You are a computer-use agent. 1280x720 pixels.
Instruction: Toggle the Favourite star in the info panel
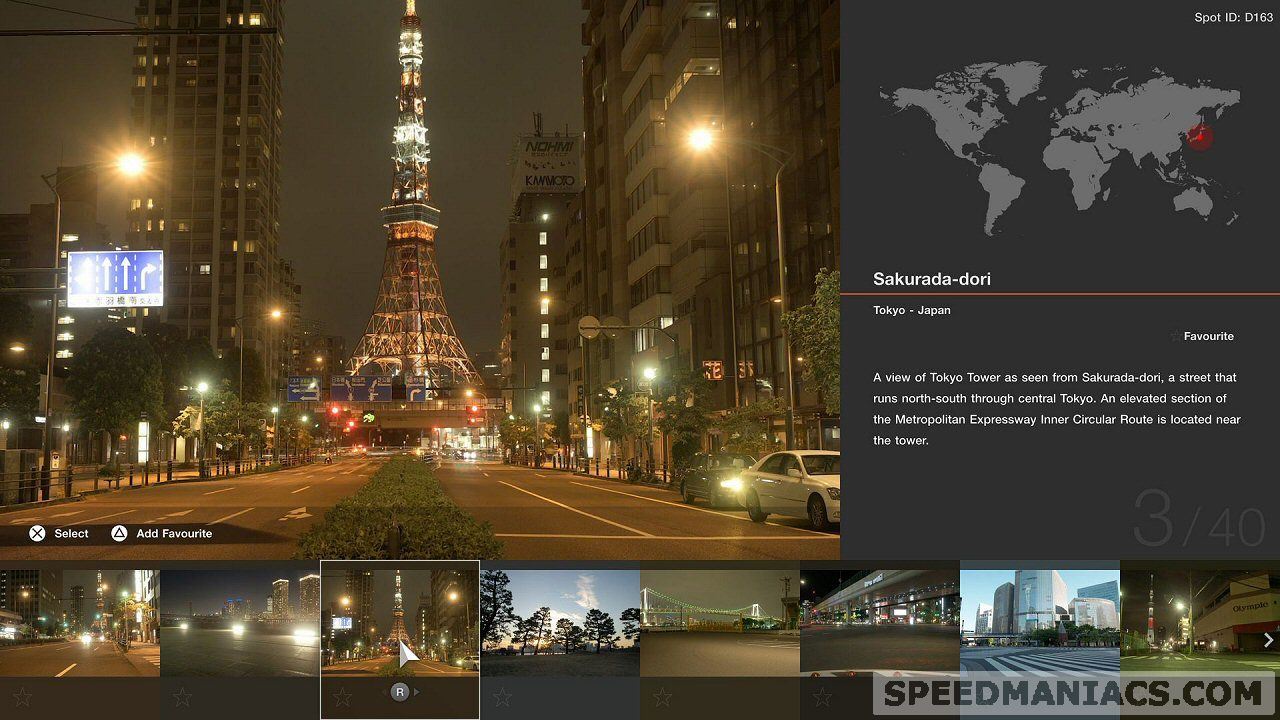tap(1175, 336)
